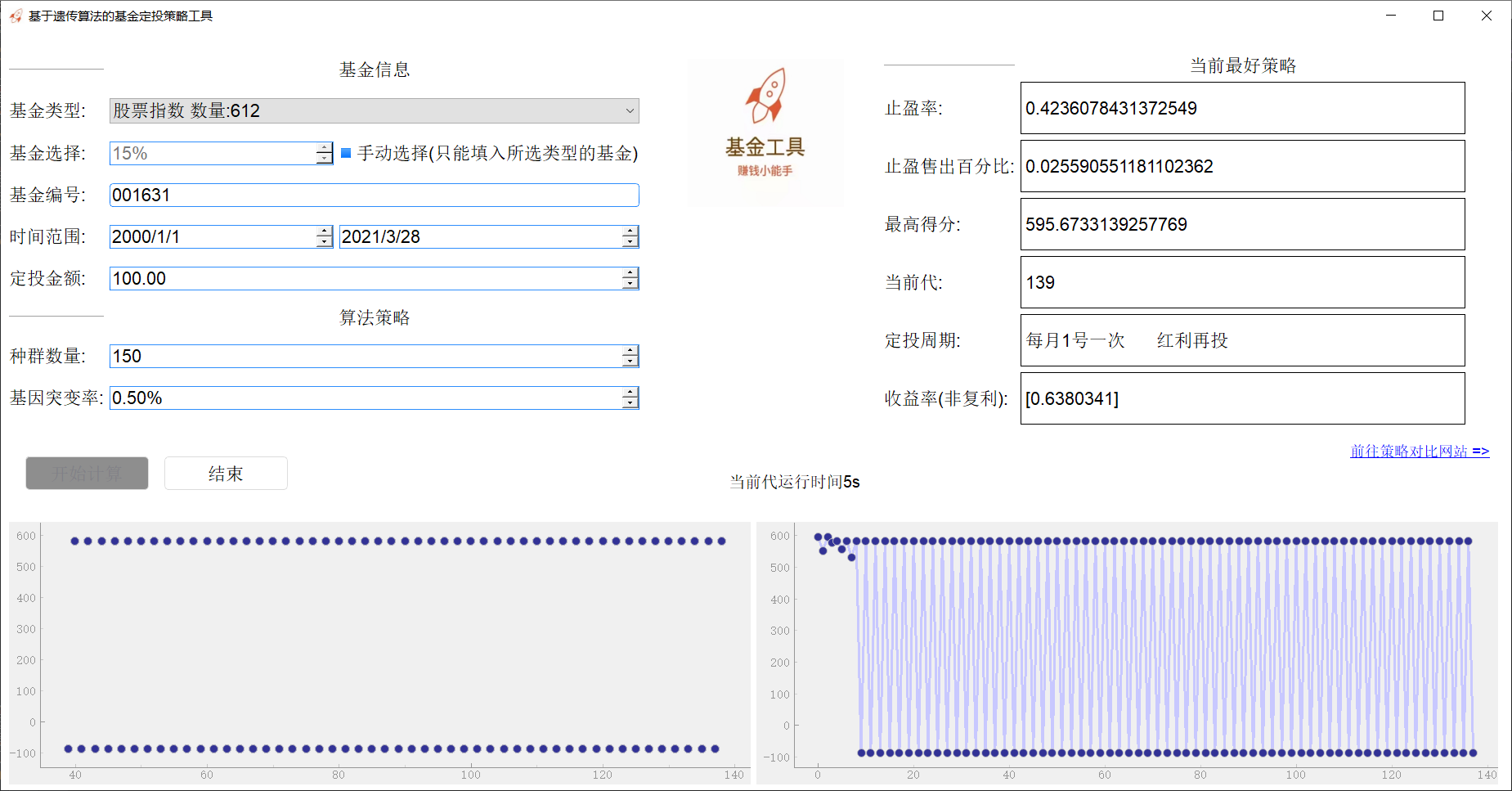Click the down stepper on 定投金额 field
Screen dimensions: 1512x791
(x=630, y=283)
